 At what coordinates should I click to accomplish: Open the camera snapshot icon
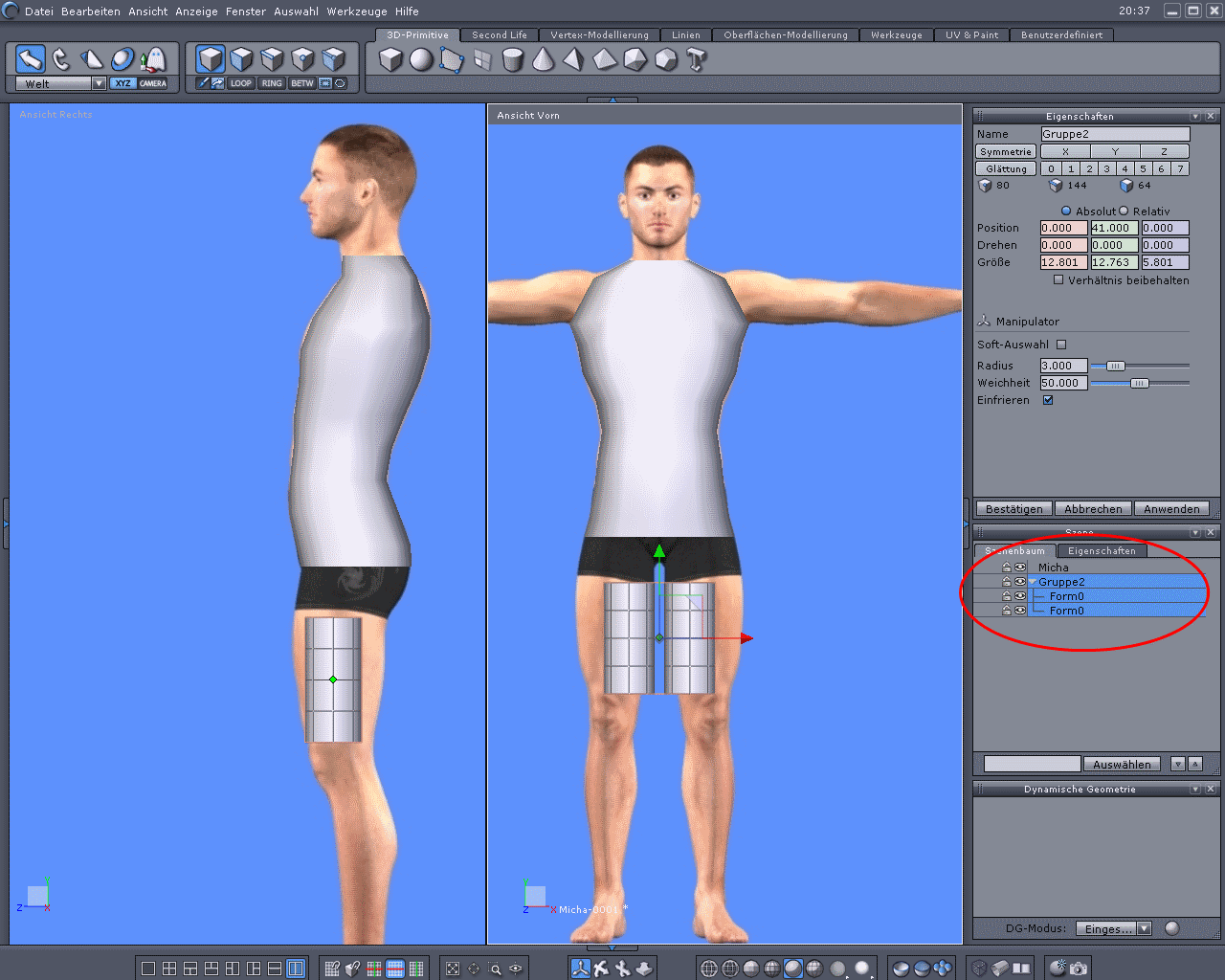coord(1079,969)
